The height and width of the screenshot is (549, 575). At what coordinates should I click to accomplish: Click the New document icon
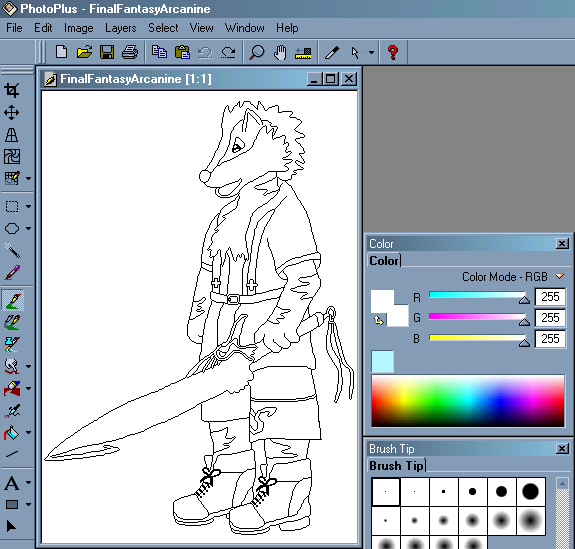[61, 52]
